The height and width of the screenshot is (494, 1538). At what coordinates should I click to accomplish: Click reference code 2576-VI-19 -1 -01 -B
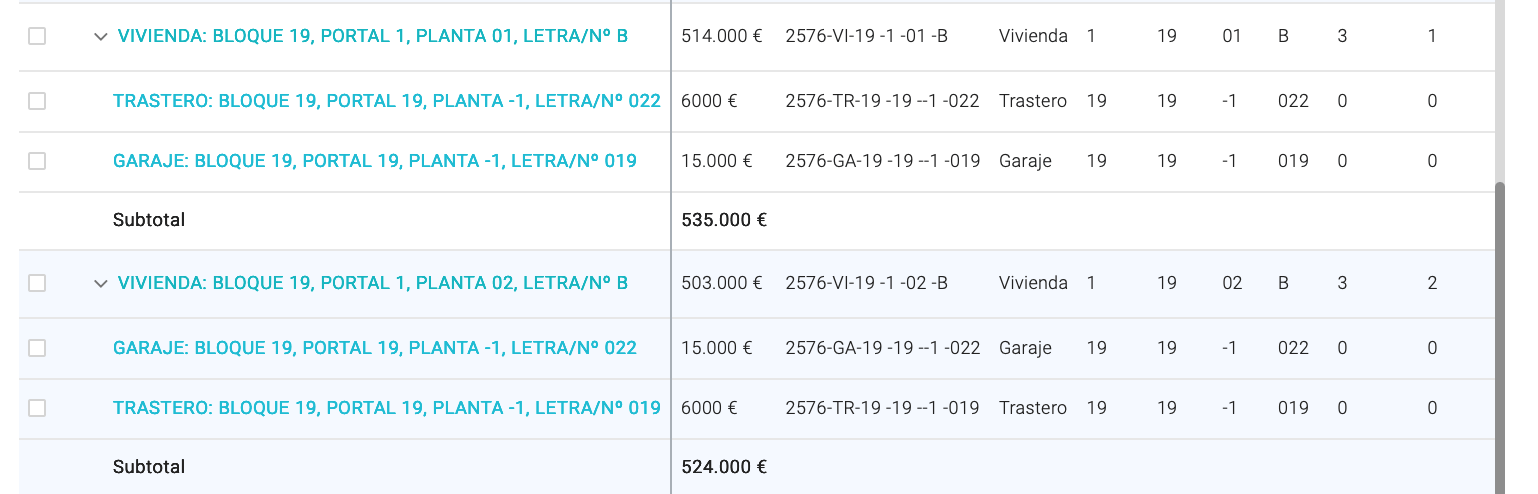pos(867,36)
